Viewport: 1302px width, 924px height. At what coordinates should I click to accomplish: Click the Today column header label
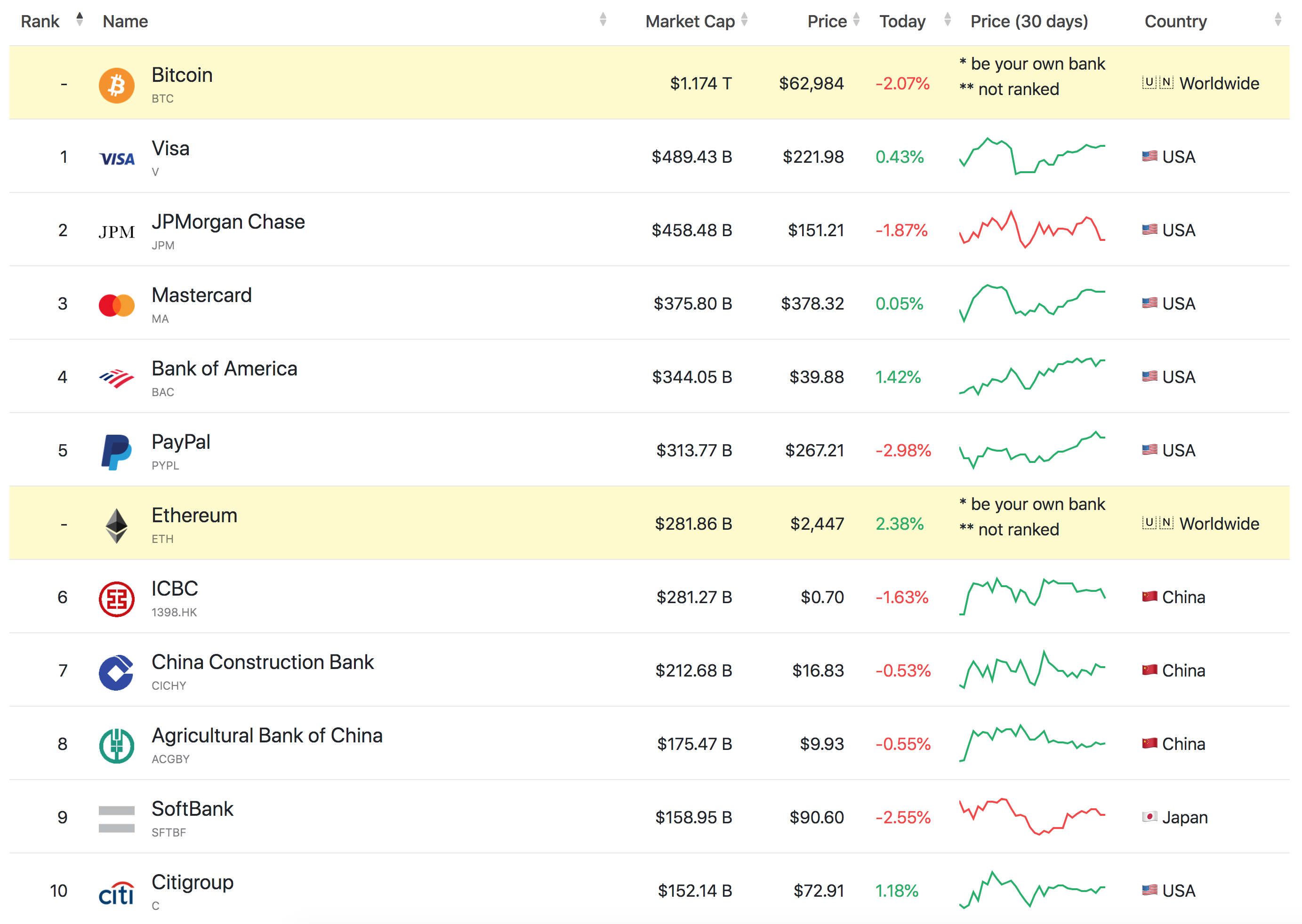pos(902,22)
